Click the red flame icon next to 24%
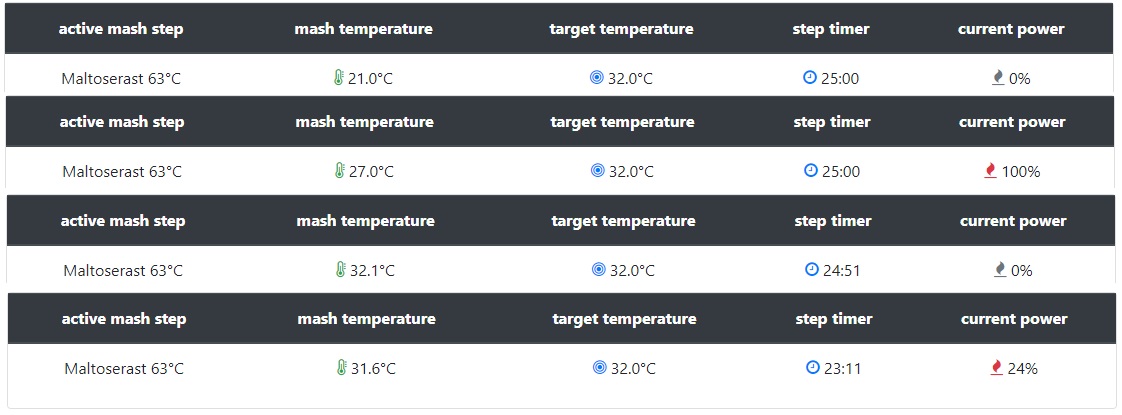Image resolution: width=1122 pixels, height=415 pixels. (996, 368)
